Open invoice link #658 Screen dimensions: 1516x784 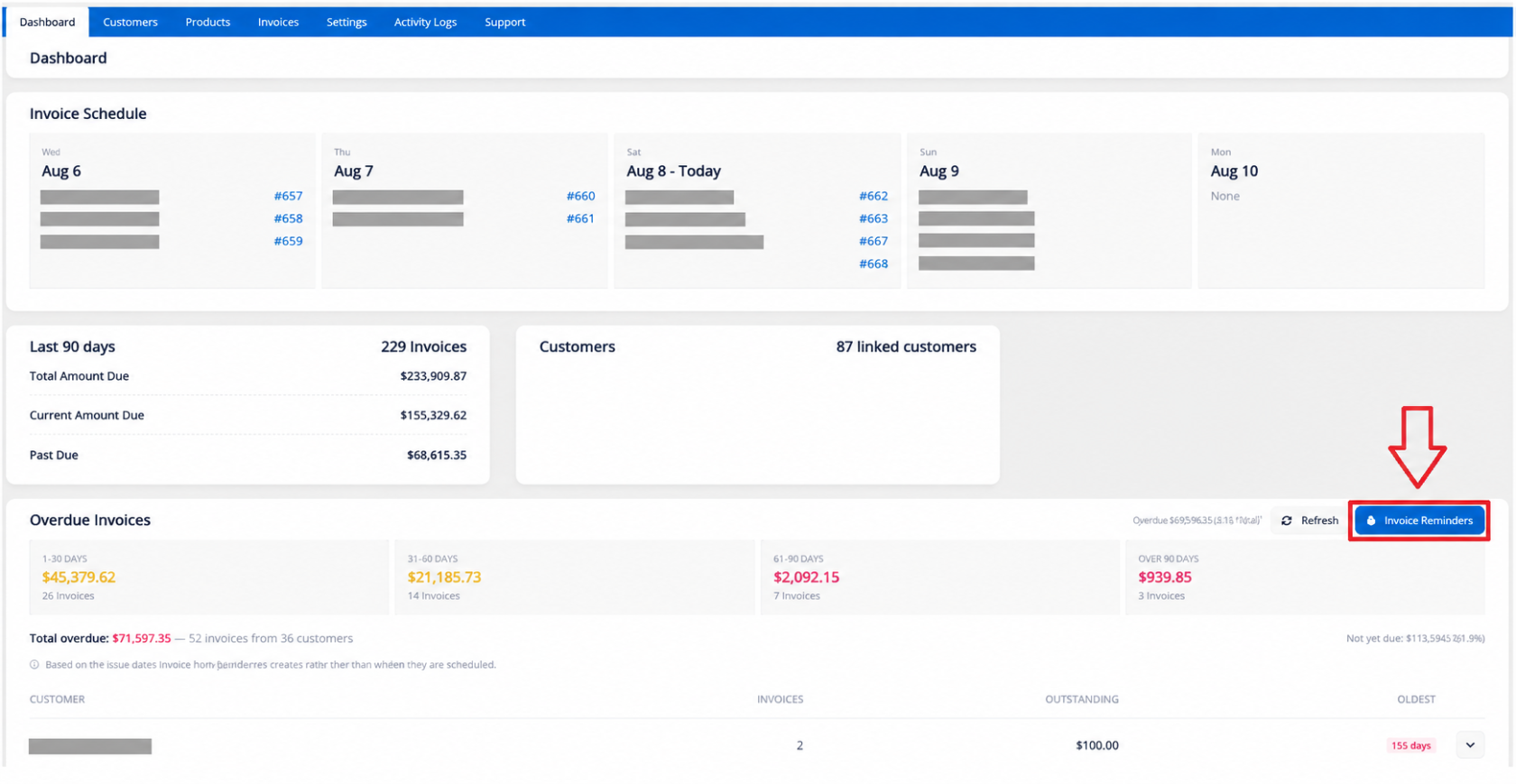coord(288,218)
